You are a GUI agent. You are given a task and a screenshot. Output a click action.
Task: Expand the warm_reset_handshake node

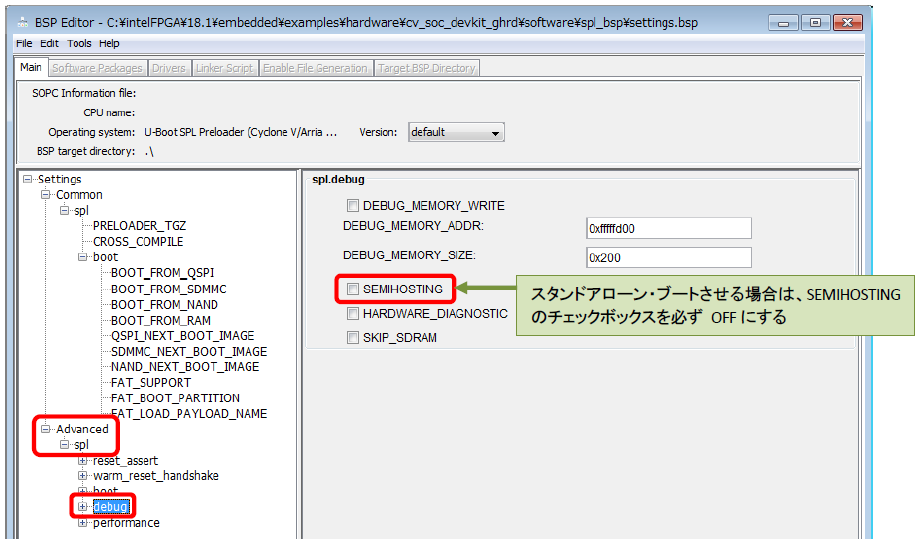point(83,476)
